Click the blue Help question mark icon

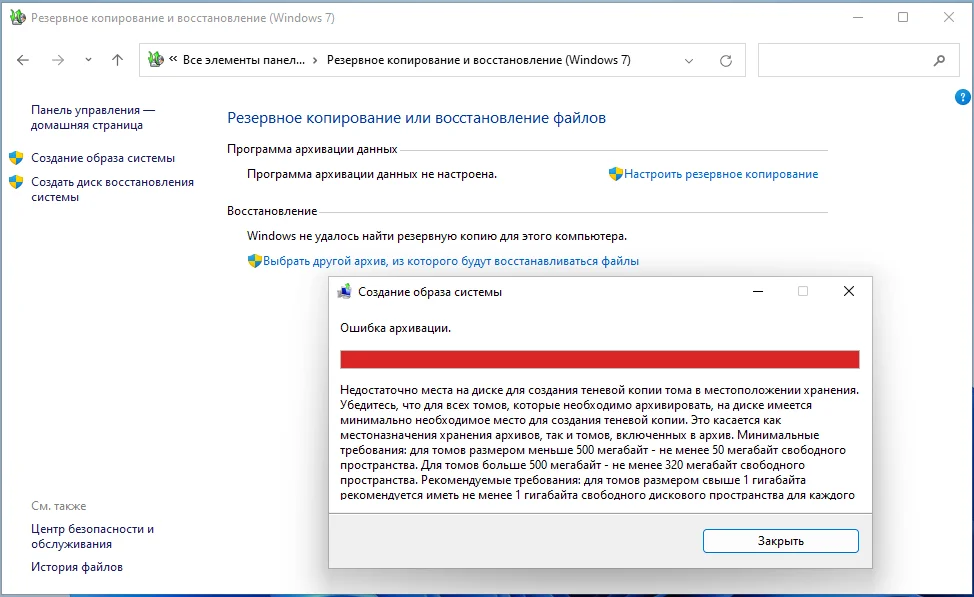962,97
